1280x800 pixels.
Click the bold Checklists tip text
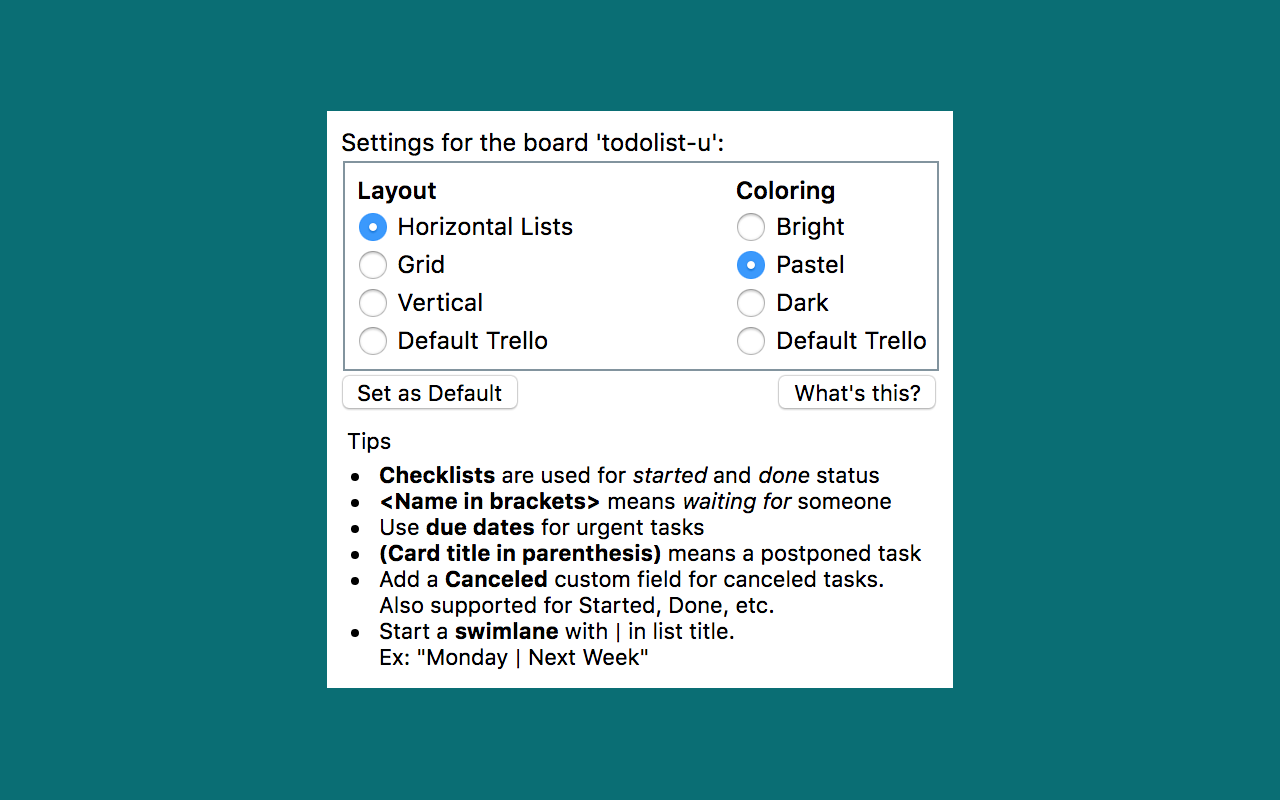pyautogui.click(x=437, y=476)
